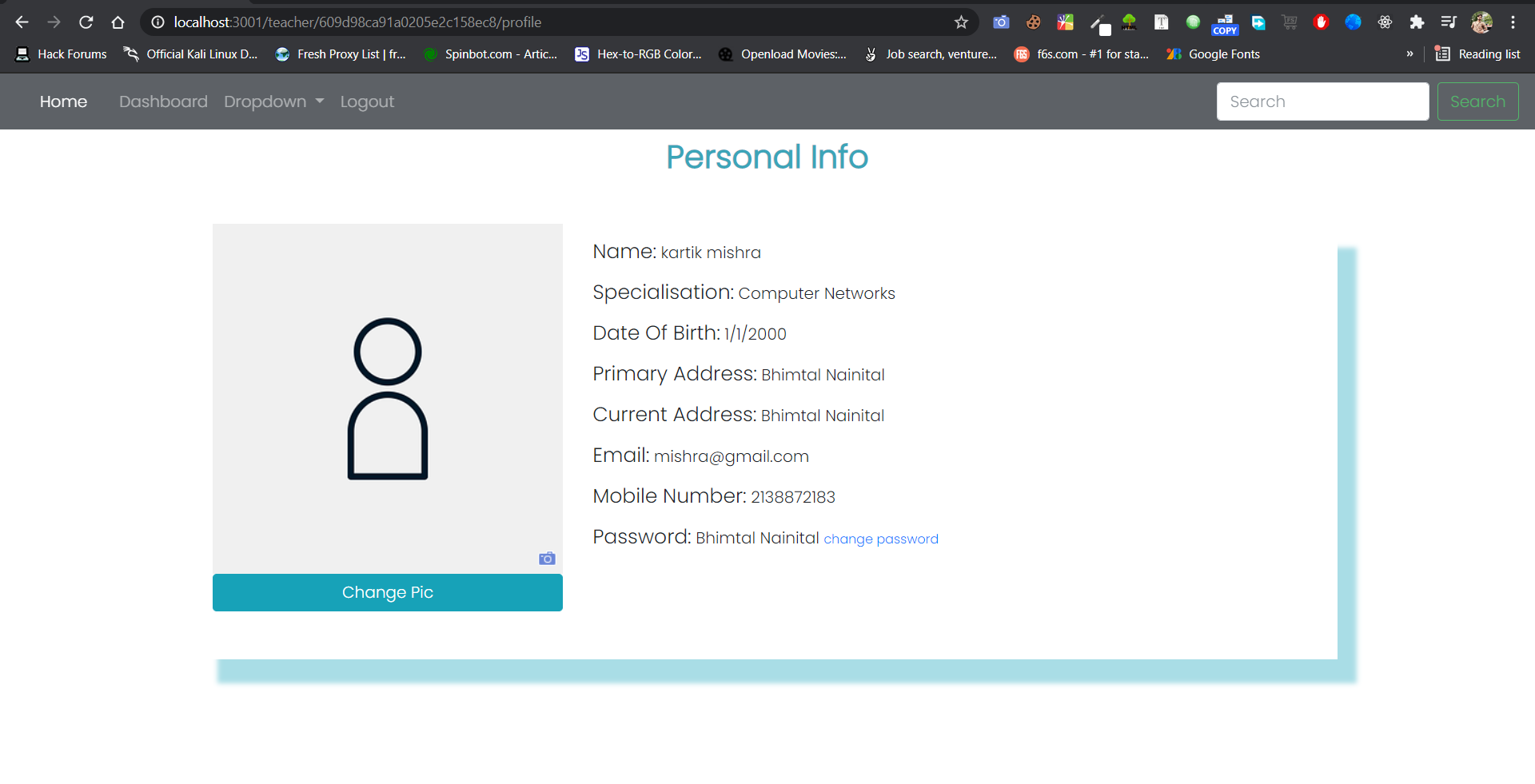Viewport: 1535px width, 784px height.
Task: Reload the current page
Action: click(86, 22)
